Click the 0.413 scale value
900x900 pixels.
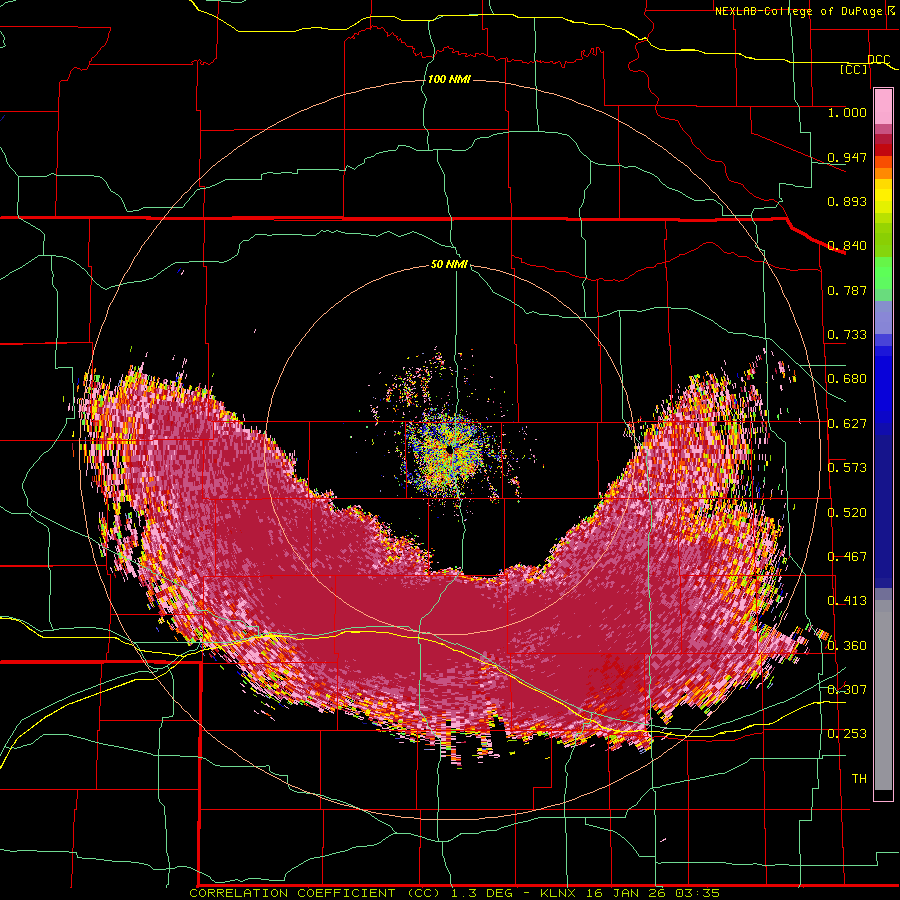(x=847, y=601)
